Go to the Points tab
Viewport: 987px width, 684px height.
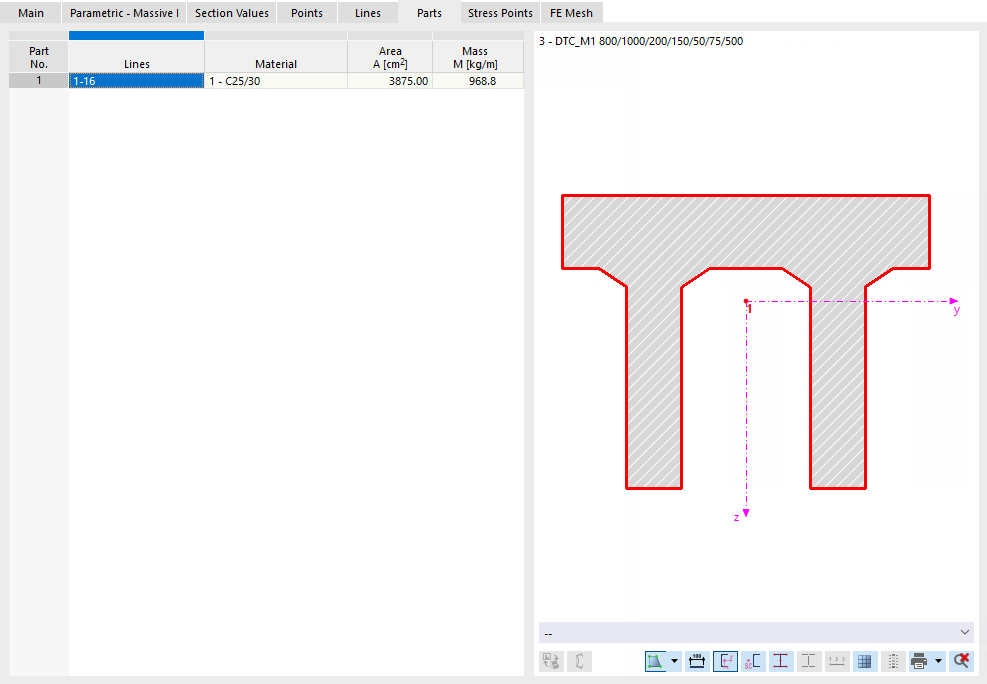pos(307,13)
